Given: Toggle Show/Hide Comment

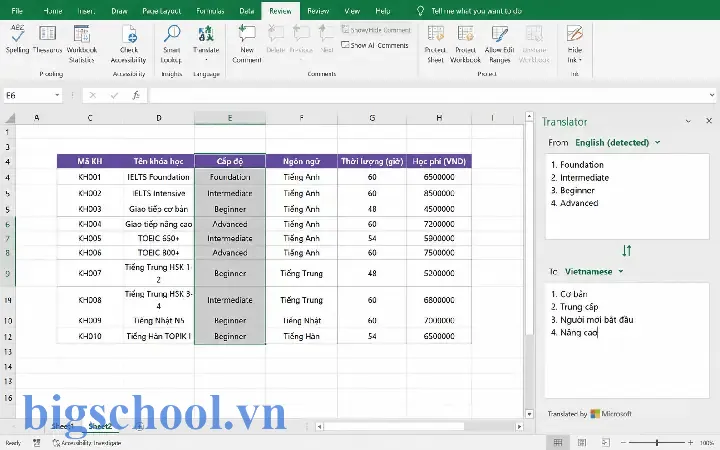Looking at the screenshot, I should (x=376, y=30).
